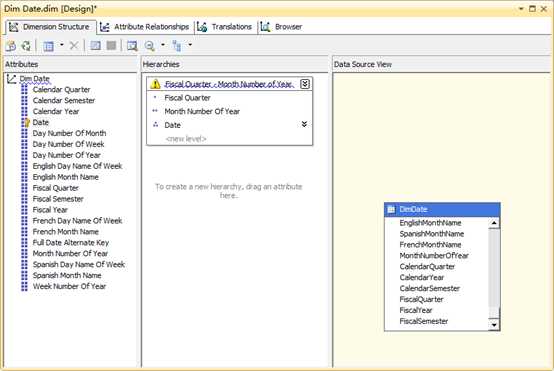Open the window position dropdown arrow
The height and width of the screenshot is (371, 554).
pos(521,8)
